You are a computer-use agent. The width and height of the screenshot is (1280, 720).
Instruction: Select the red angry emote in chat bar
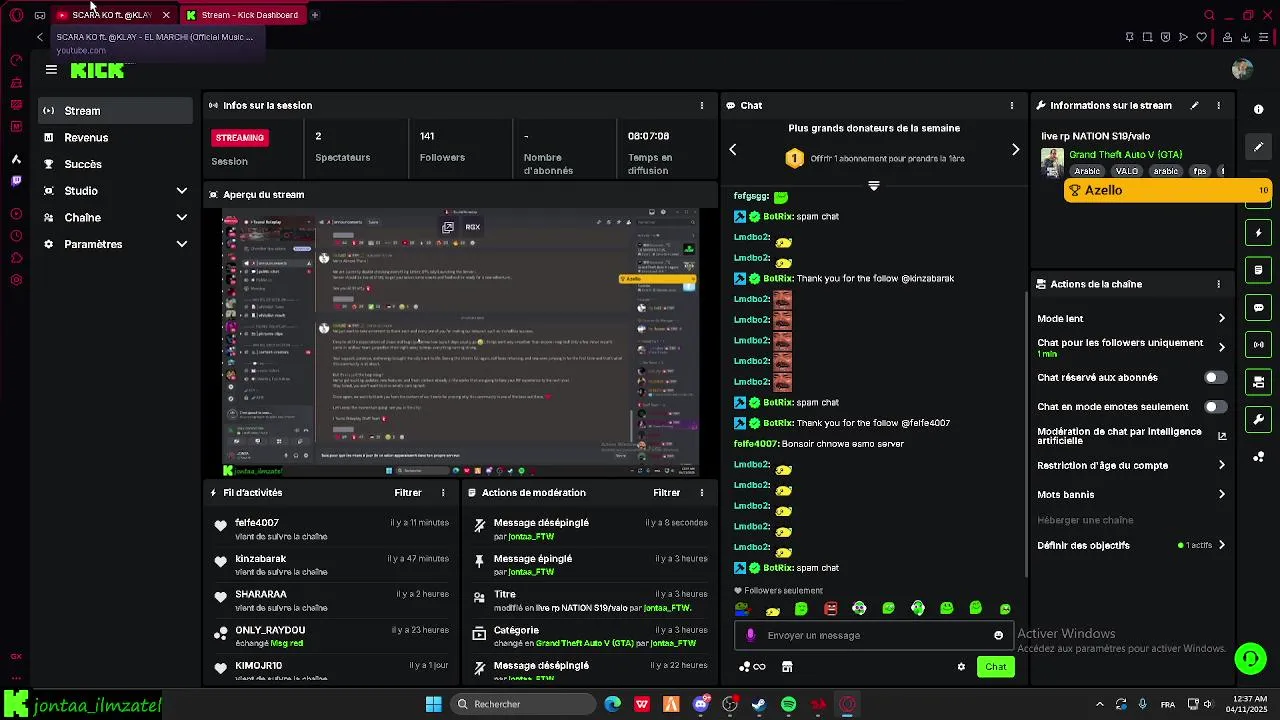(x=830, y=609)
